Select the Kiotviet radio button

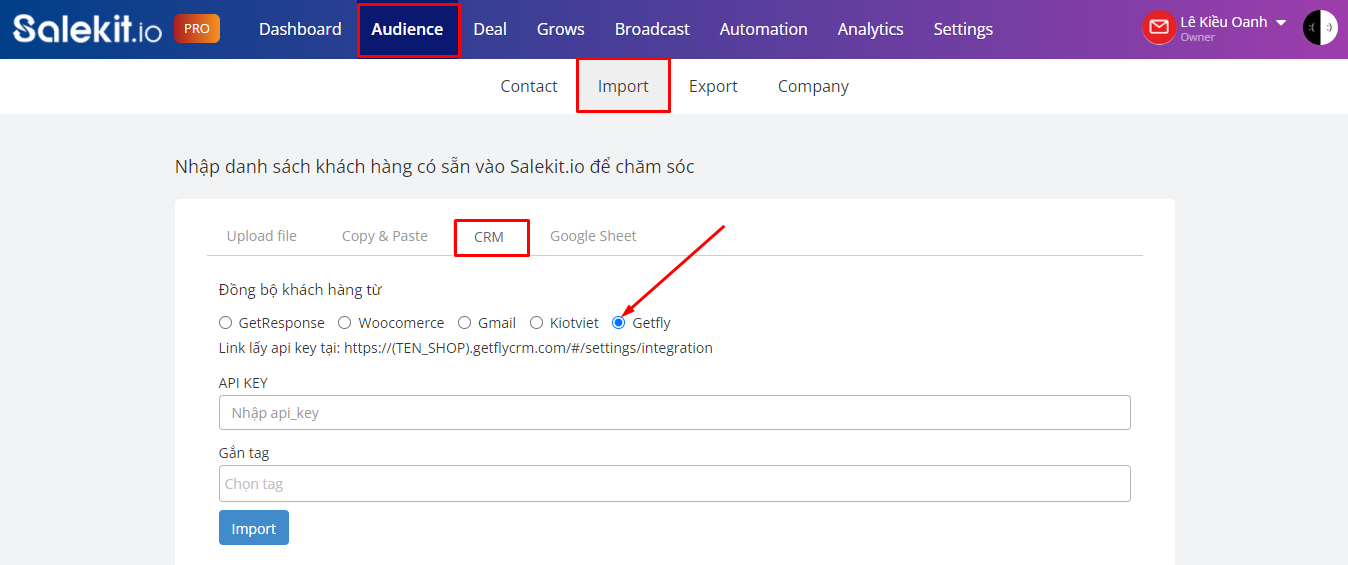(x=536, y=323)
